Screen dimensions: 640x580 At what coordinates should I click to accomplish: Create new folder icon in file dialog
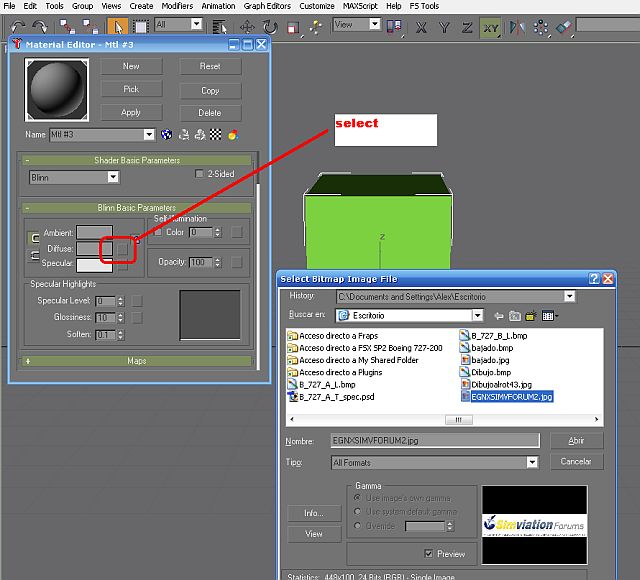(531, 316)
